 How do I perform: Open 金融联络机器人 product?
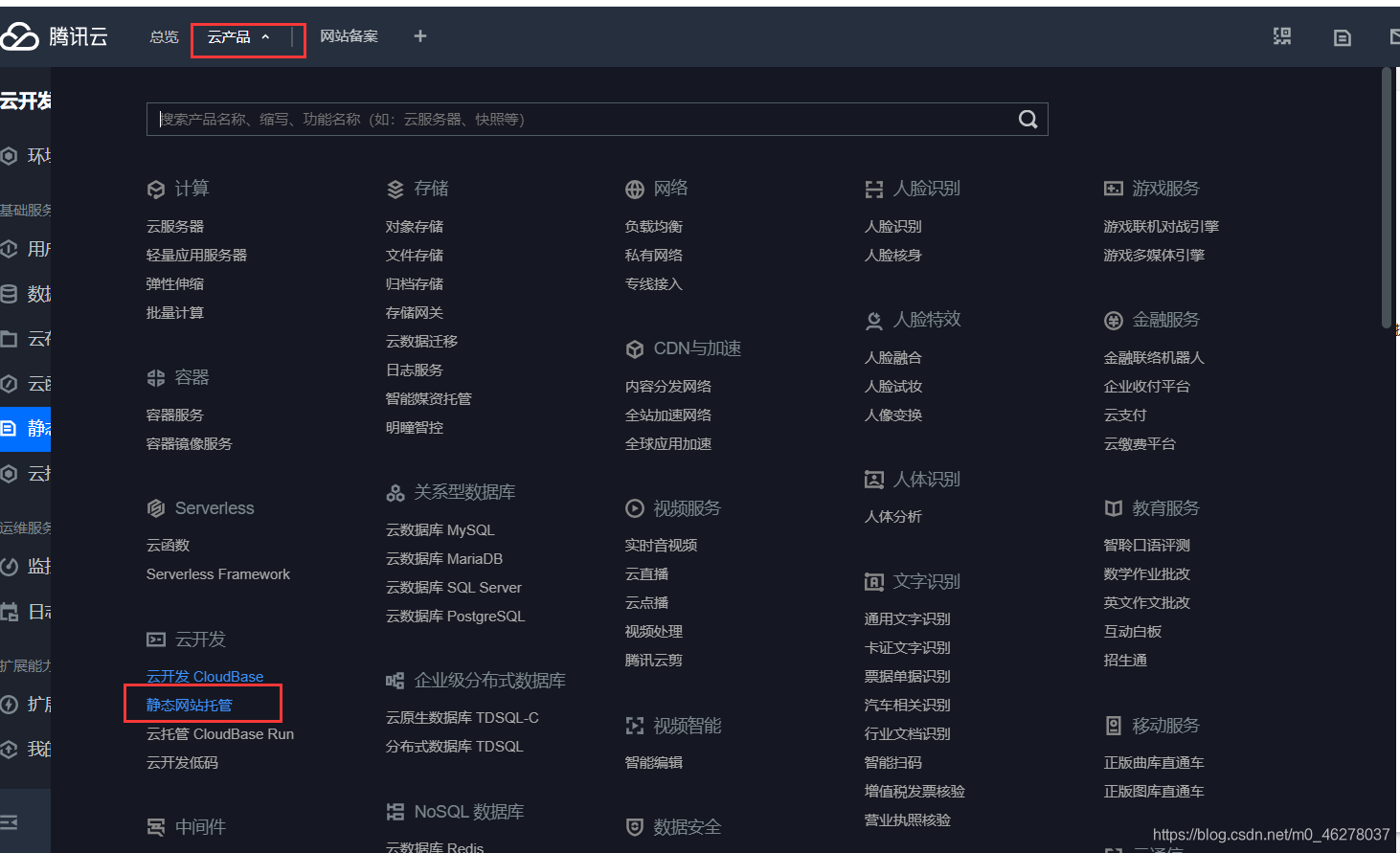pos(1154,358)
